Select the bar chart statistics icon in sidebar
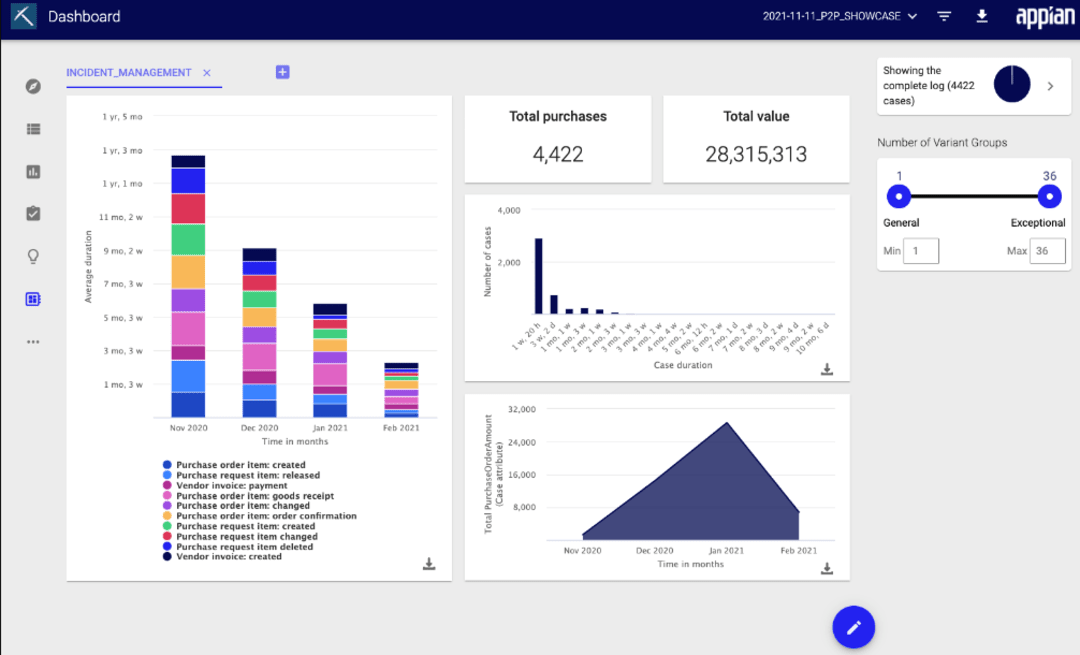 pos(32,171)
